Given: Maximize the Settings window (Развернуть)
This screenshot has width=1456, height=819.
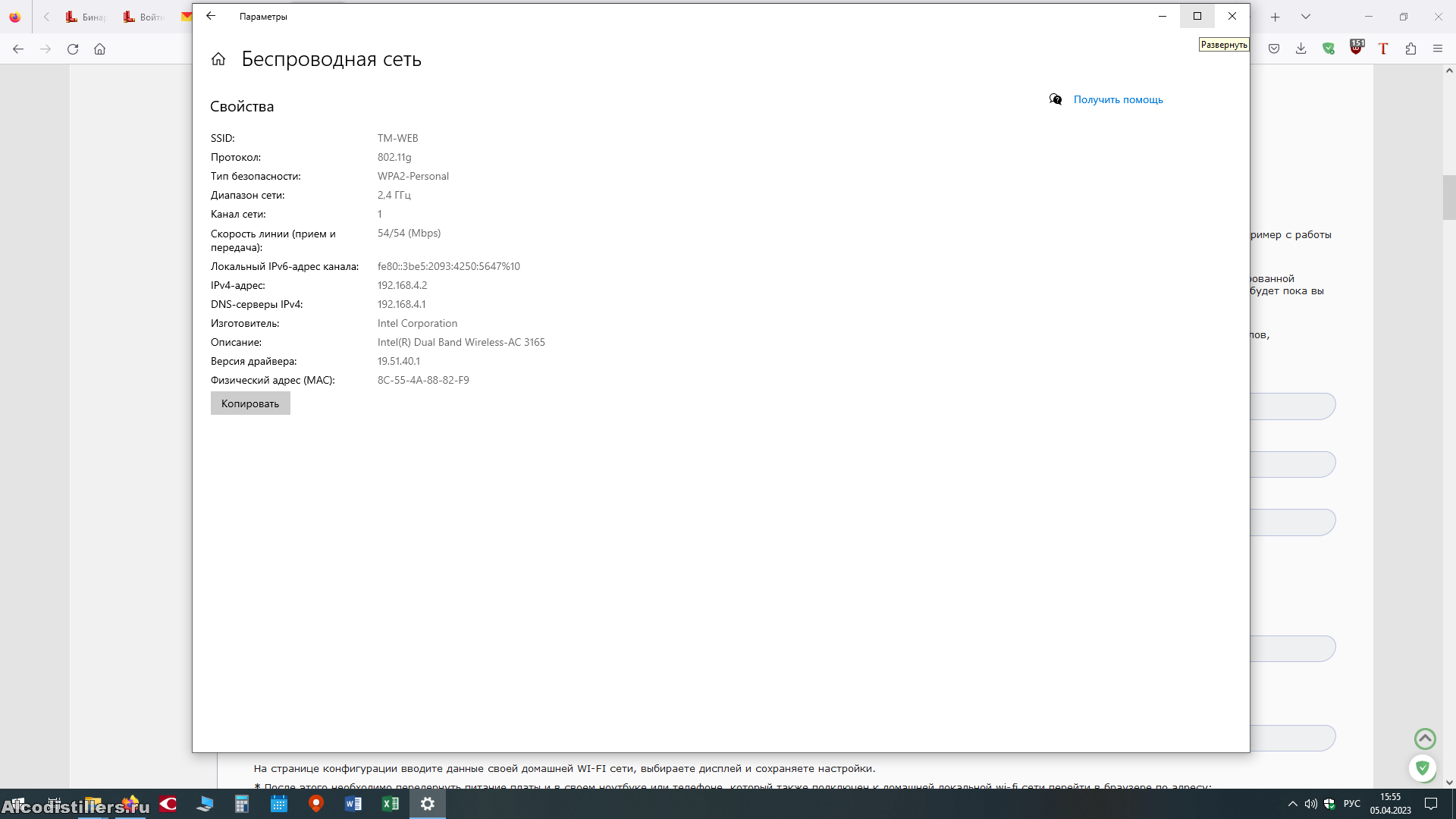Looking at the screenshot, I should tap(1197, 16).
